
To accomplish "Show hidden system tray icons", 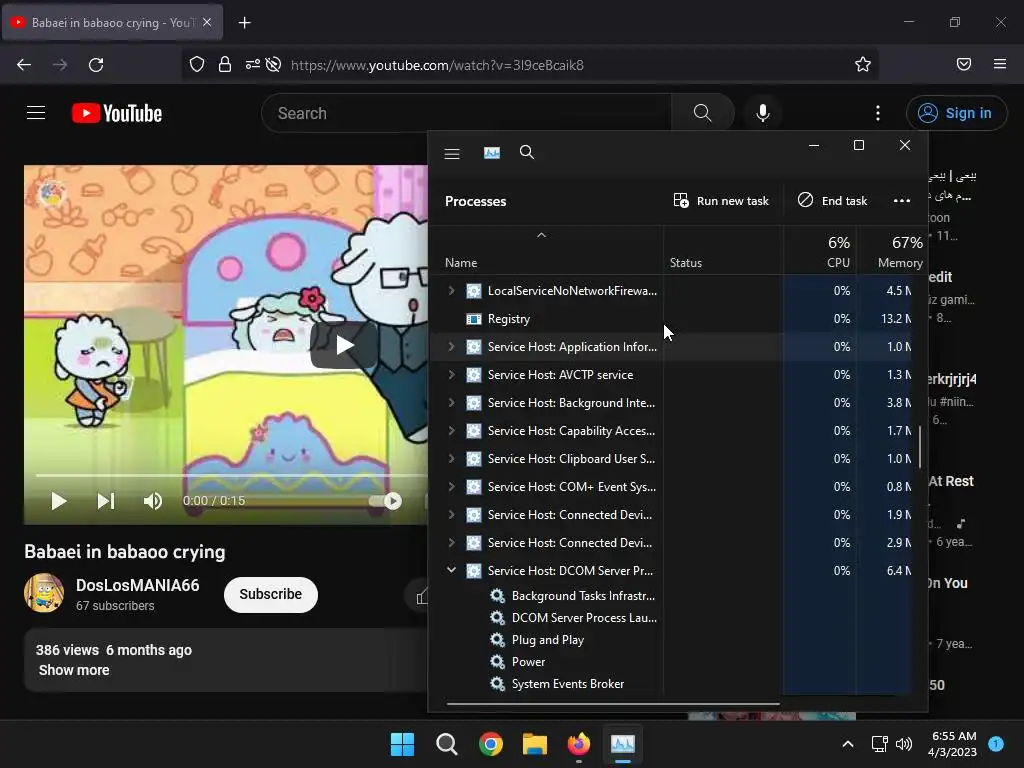I will (848, 744).
